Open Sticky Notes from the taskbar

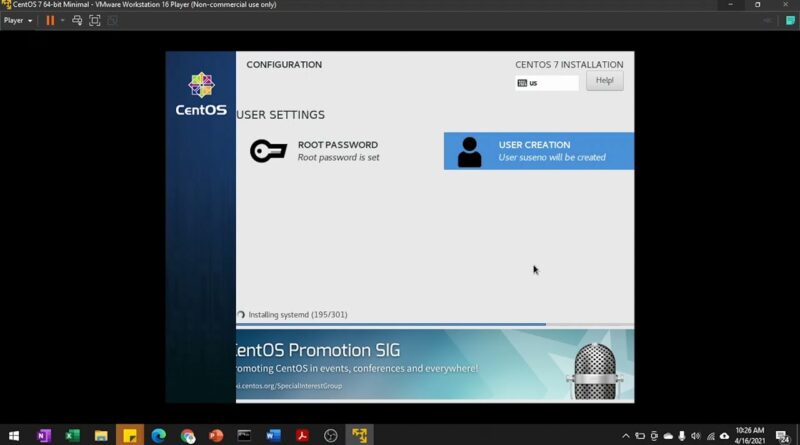(x=130, y=435)
